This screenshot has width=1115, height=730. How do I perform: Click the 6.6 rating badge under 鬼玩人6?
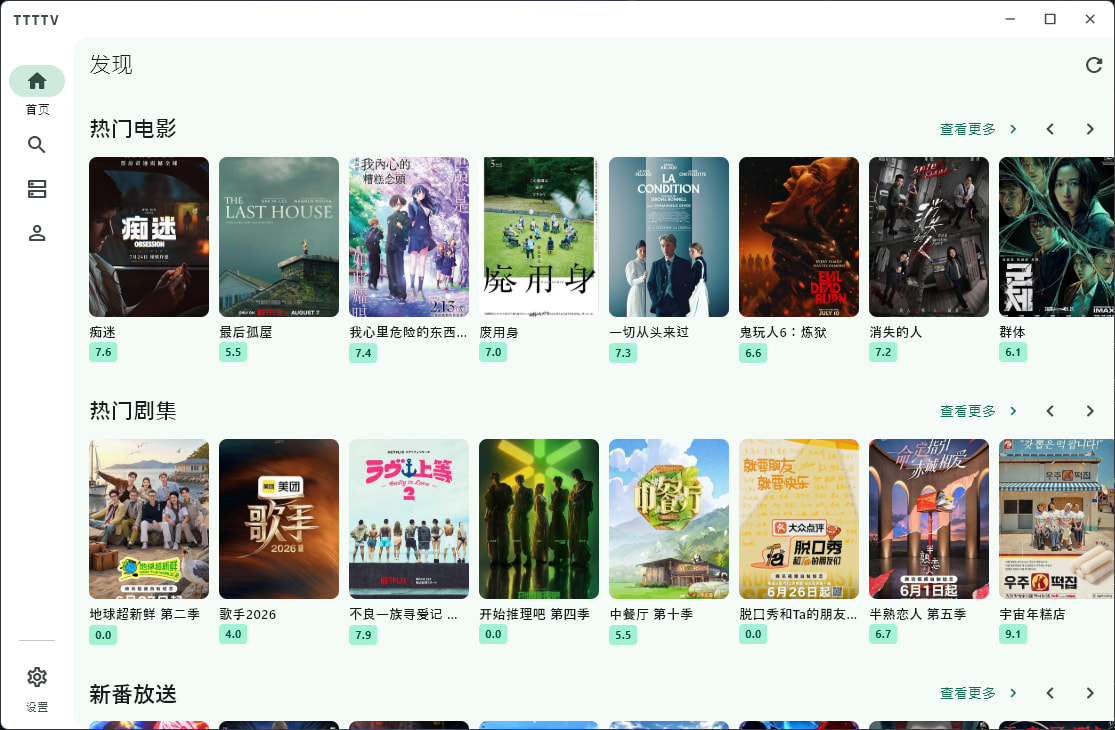click(753, 353)
